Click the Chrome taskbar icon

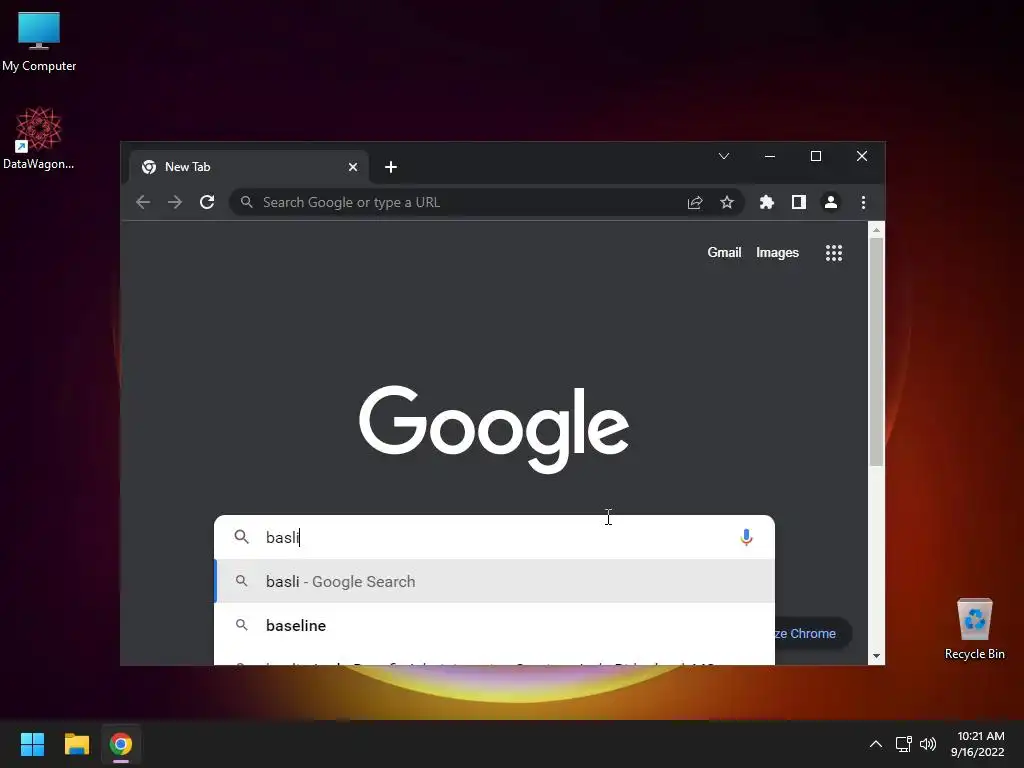121,744
